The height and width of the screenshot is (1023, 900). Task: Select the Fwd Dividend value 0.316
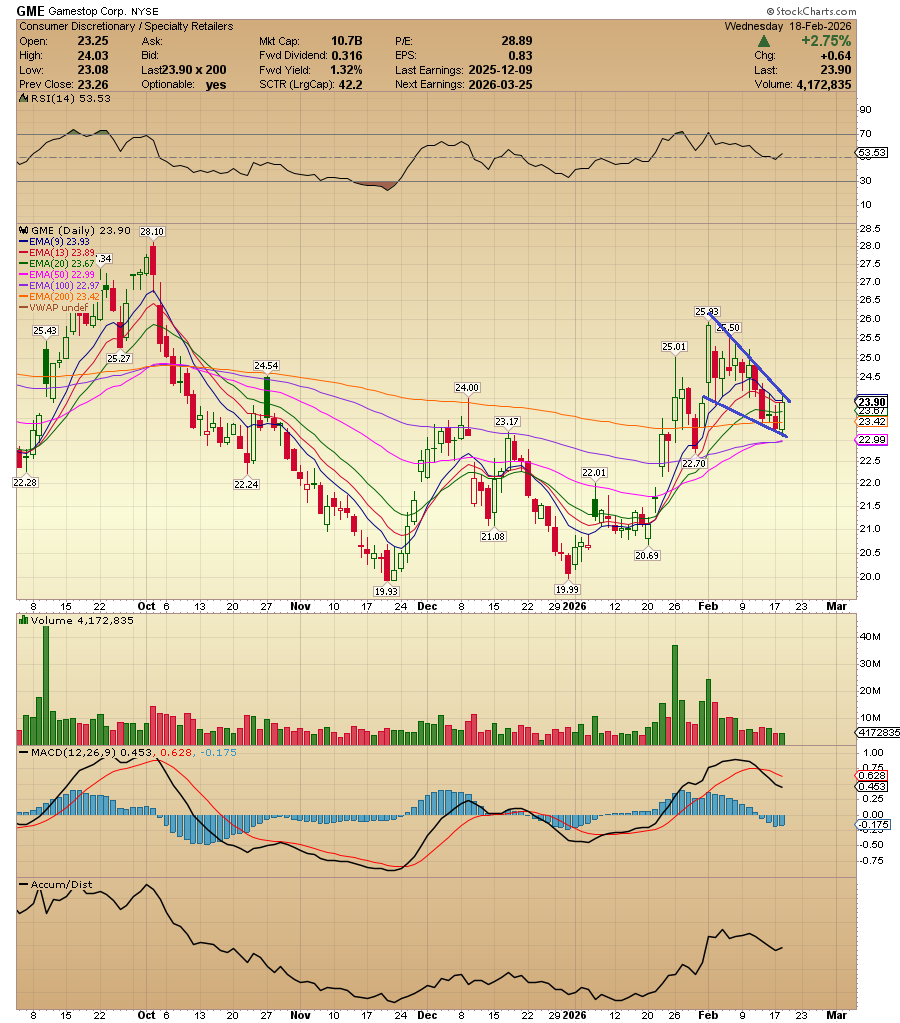click(347, 55)
